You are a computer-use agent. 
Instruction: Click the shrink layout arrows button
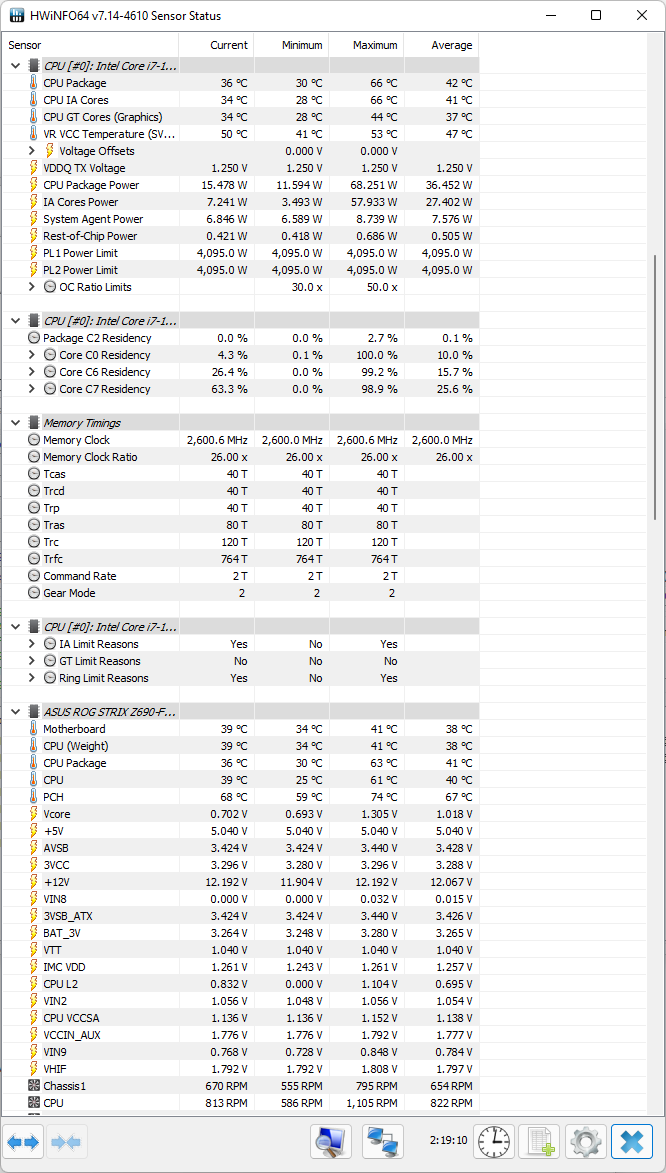[x=69, y=1142]
